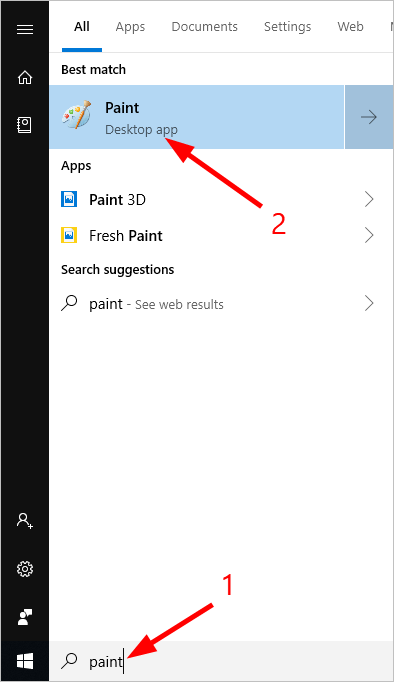
Task: Expand the paint web results chevron
Action: coord(369,303)
